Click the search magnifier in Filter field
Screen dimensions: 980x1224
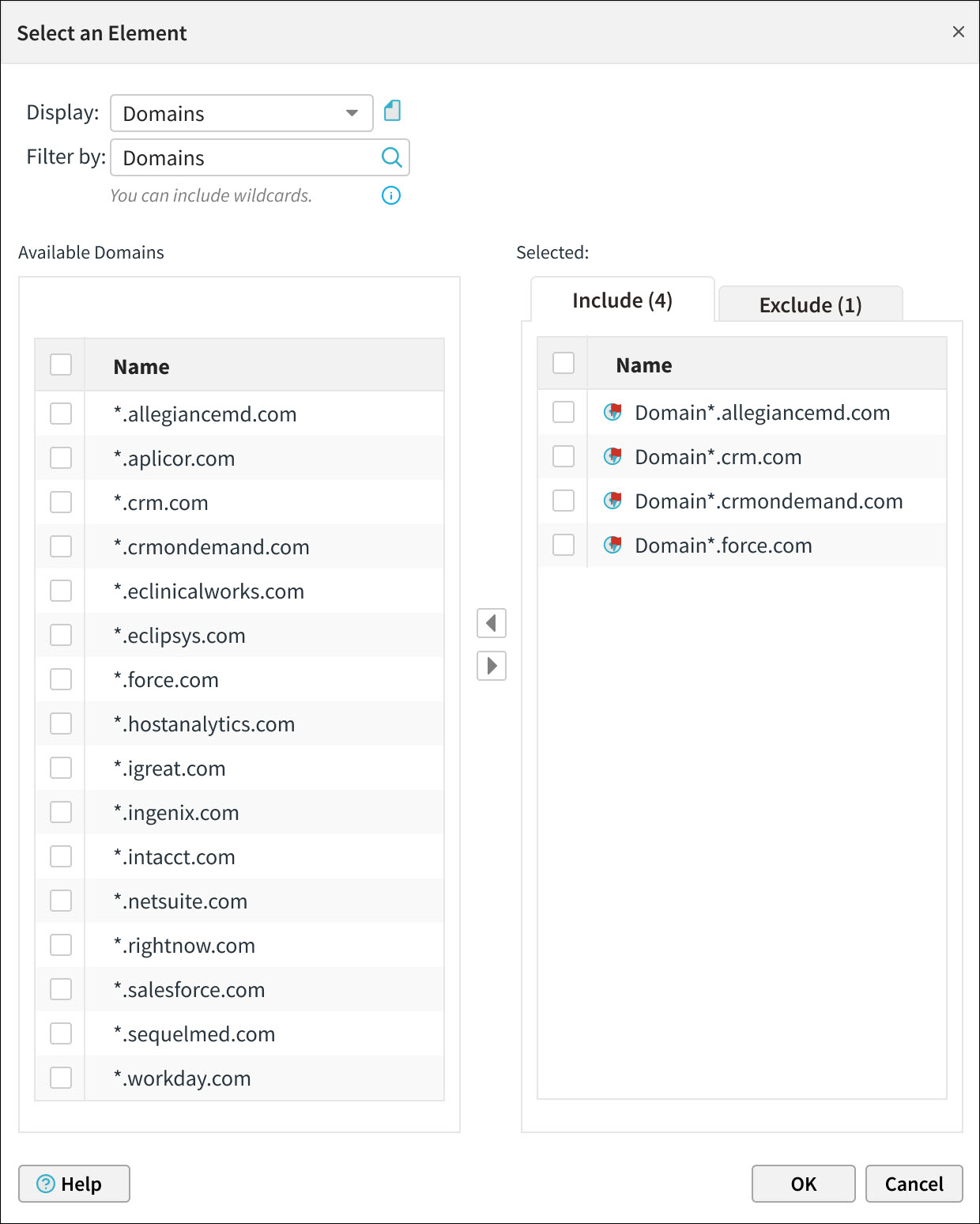coord(391,157)
